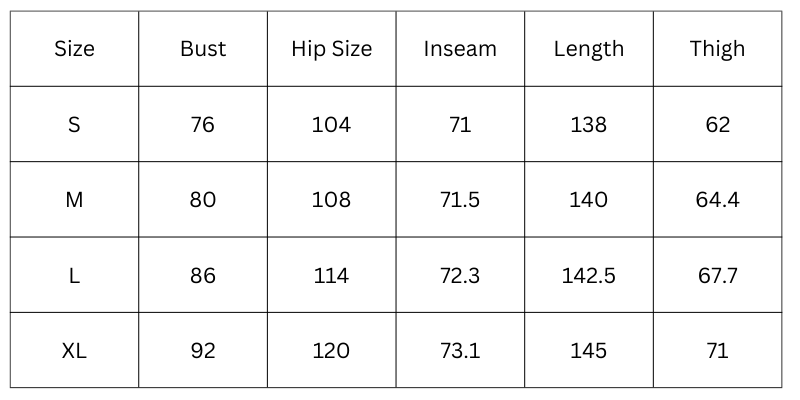
Task: Click the size M row label
Action: coord(74,200)
